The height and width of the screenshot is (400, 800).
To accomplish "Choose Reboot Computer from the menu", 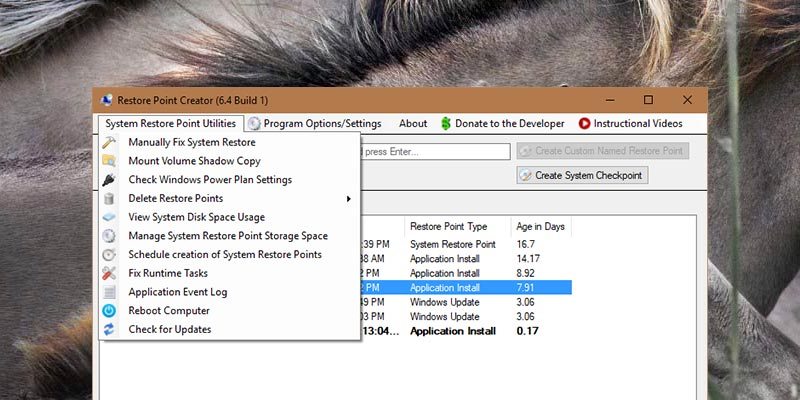I will (x=230, y=311).
